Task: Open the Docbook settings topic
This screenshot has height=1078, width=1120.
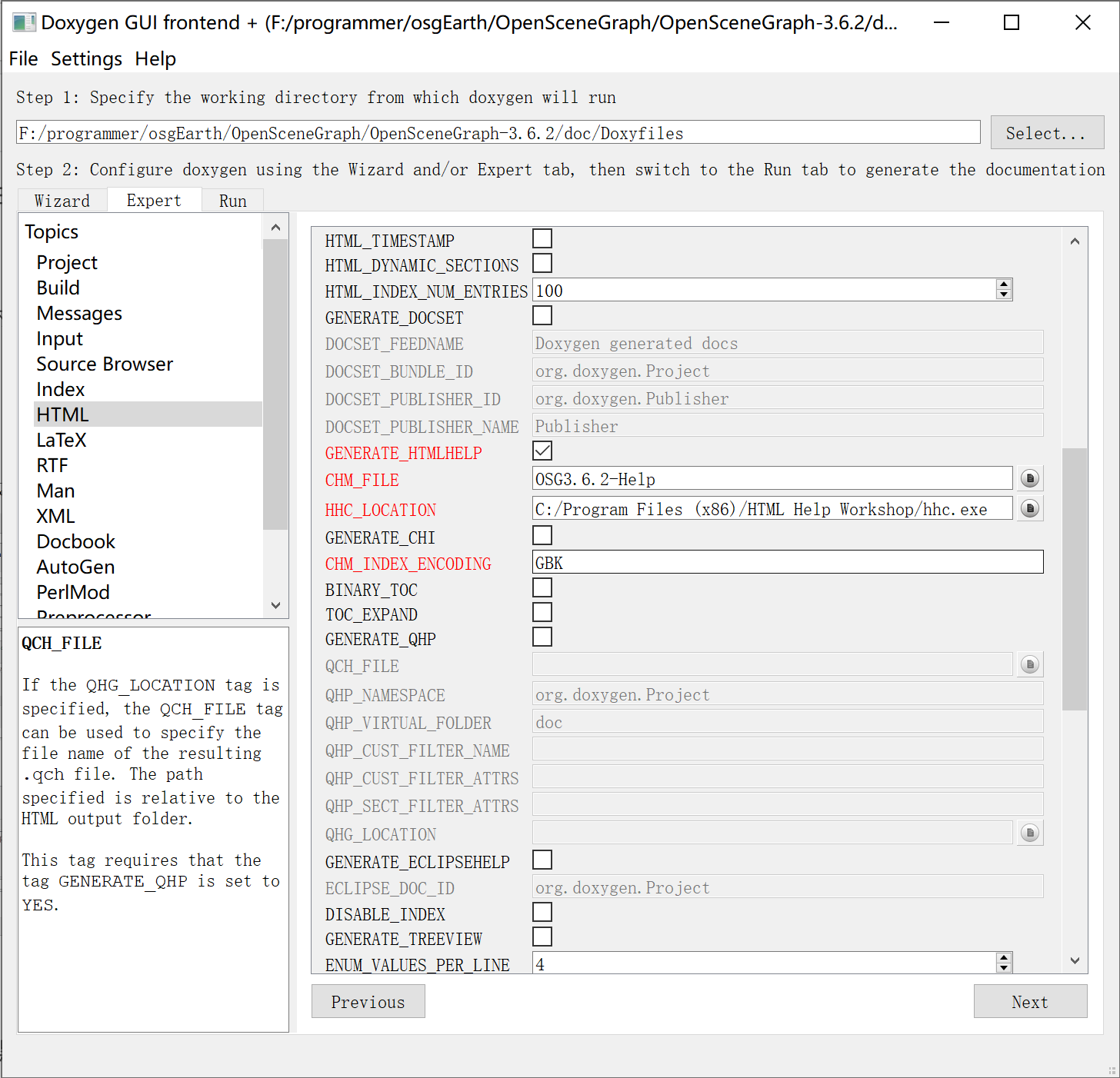Action: click(x=75, y=541)
